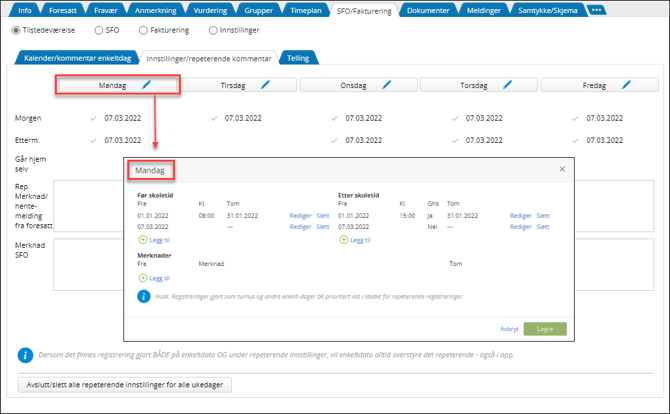Edit Tirsdag using its pencil icon

coord(266,85)
